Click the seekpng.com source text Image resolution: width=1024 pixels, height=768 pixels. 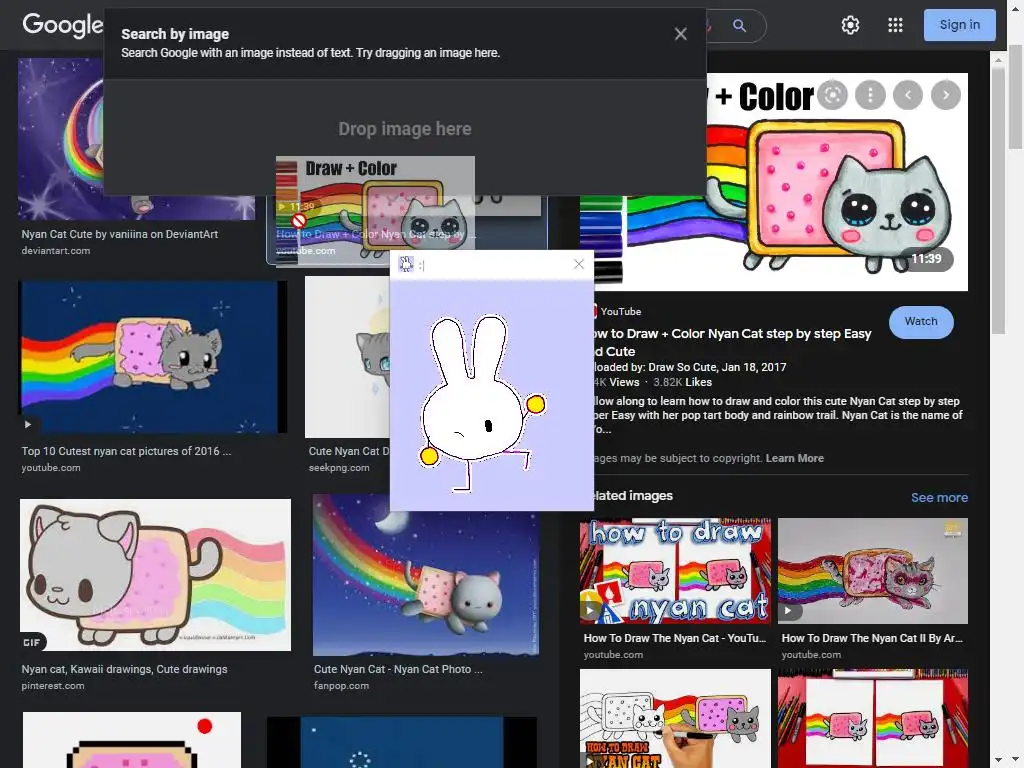tap(339, 468)
